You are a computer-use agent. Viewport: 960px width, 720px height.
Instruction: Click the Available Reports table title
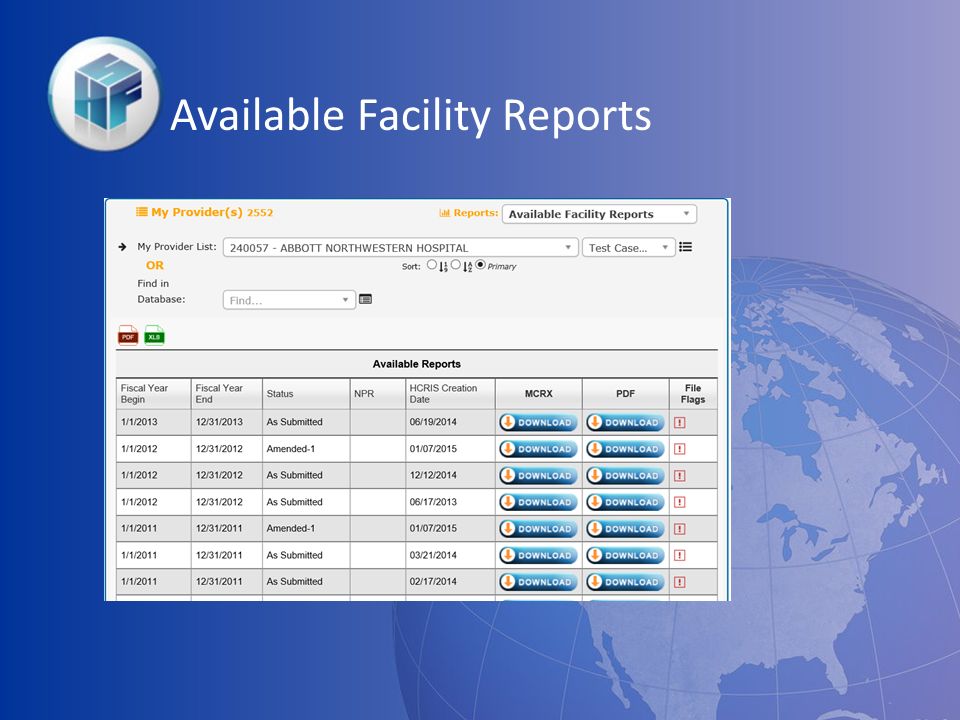pos(416,364)
